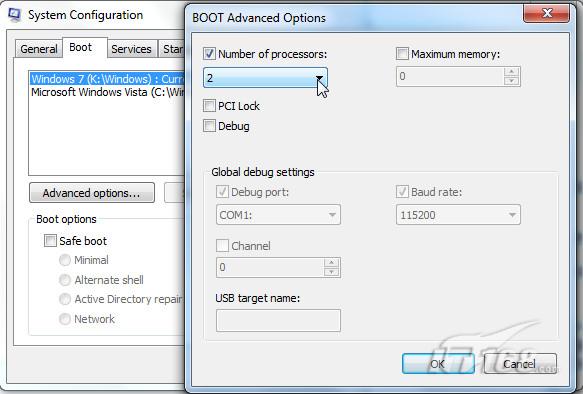This screenshot has width=583, height=394.
Task: Select Microsoft Windows Vista boot entry
Action: (x=107, y=92)
